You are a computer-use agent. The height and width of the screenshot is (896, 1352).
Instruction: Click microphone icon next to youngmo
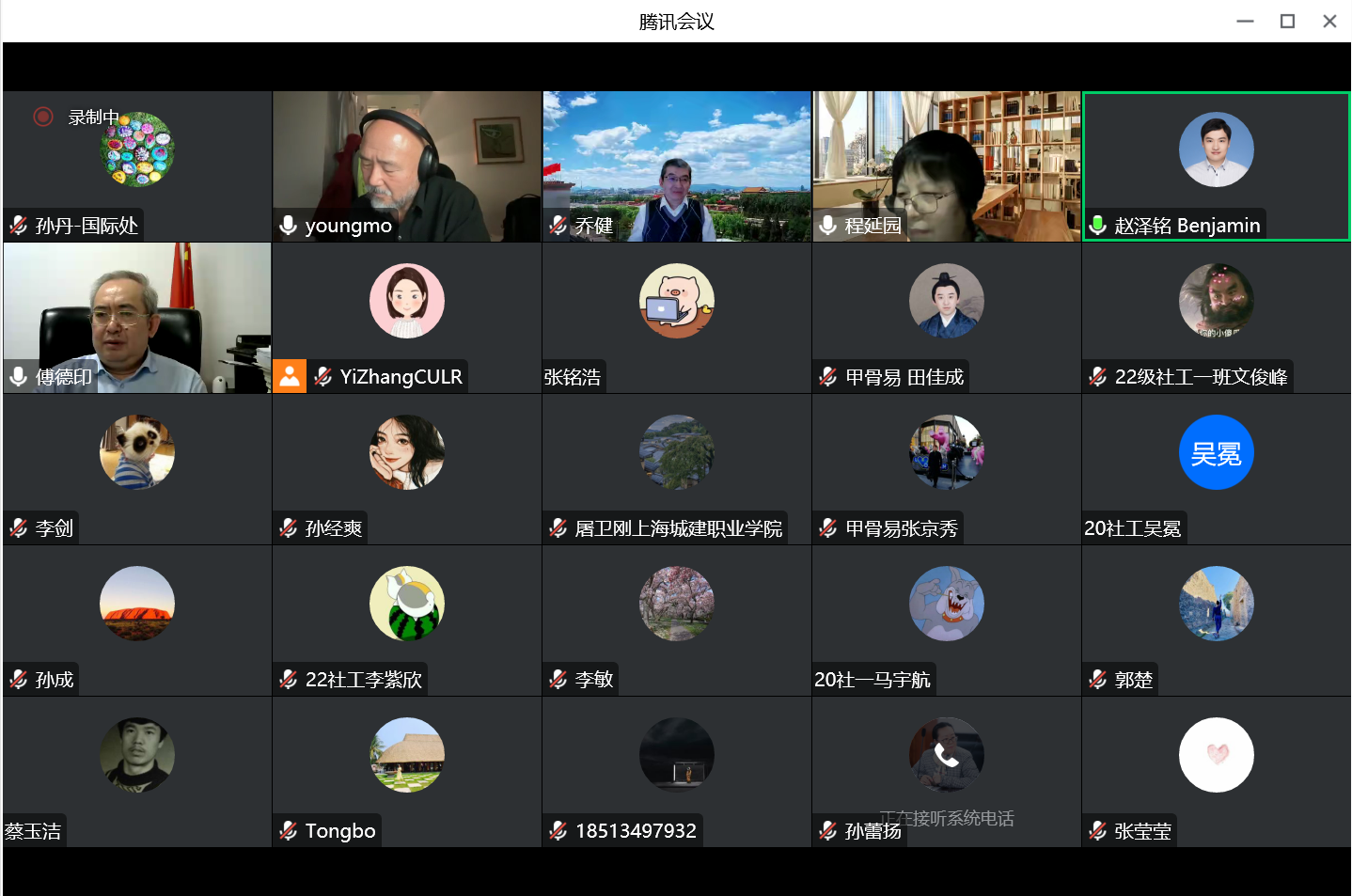pos(289,226)
